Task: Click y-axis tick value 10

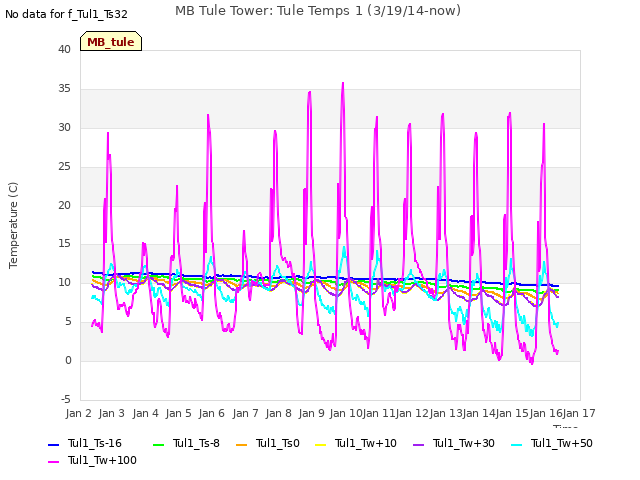Action: pos(64,282)
